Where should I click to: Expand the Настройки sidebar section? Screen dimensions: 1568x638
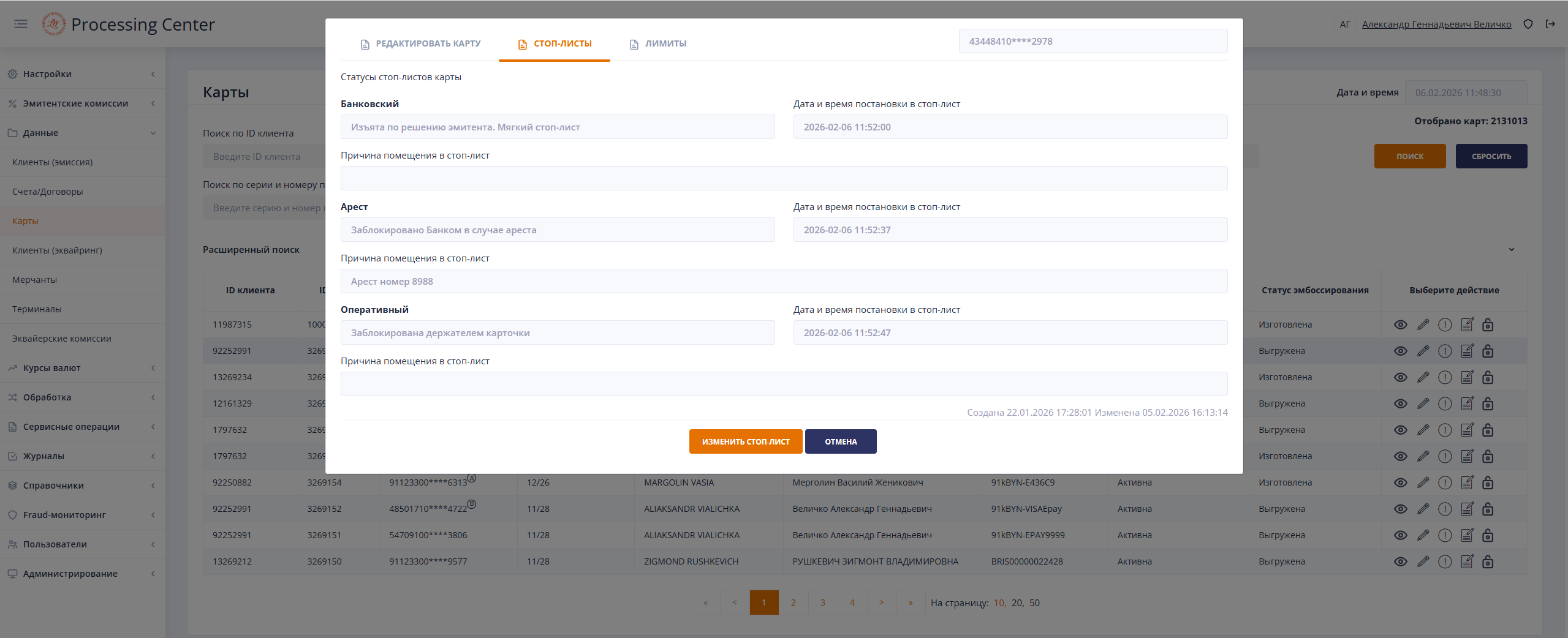coord(82,74)
